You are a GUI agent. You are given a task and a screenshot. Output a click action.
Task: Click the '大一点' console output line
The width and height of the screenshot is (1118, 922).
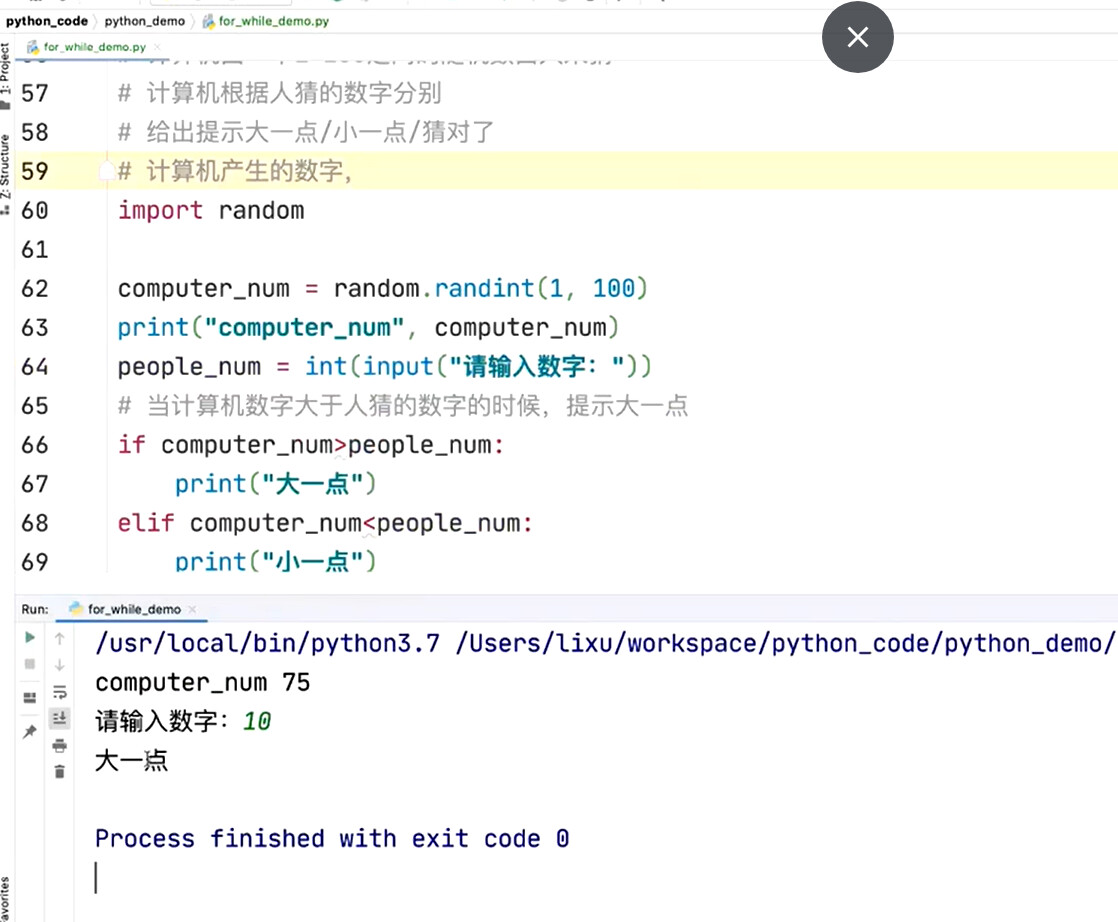(131, 761)
